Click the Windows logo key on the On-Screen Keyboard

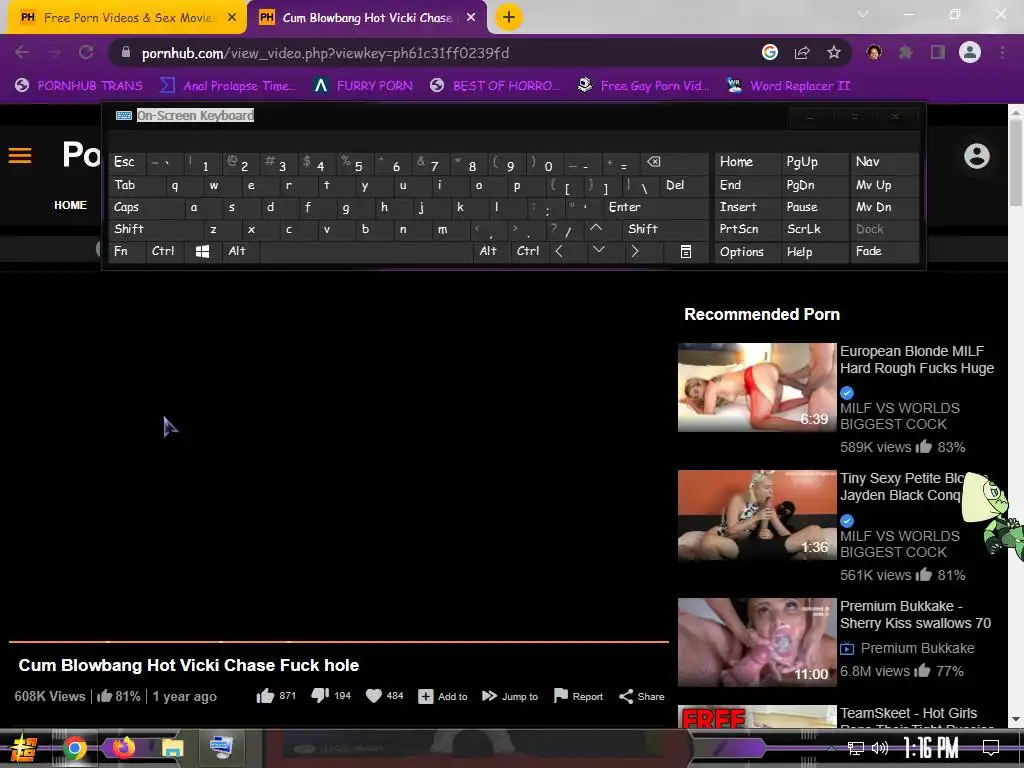[x=202, y=251]
